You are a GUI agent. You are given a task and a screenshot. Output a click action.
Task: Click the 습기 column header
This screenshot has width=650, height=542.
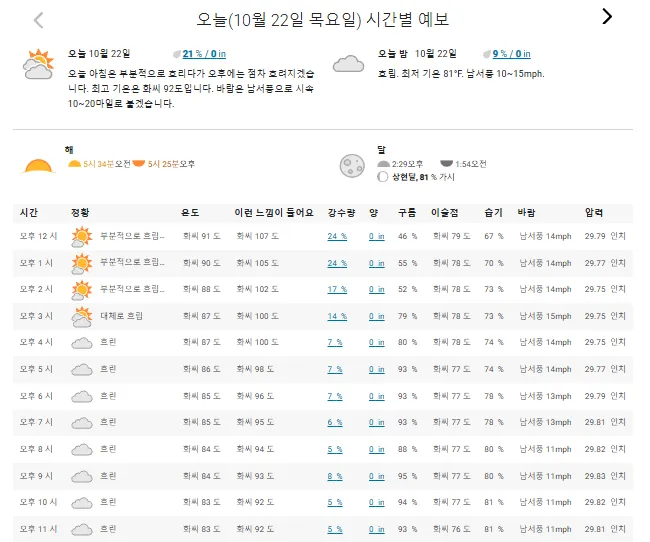coord(493,213)
